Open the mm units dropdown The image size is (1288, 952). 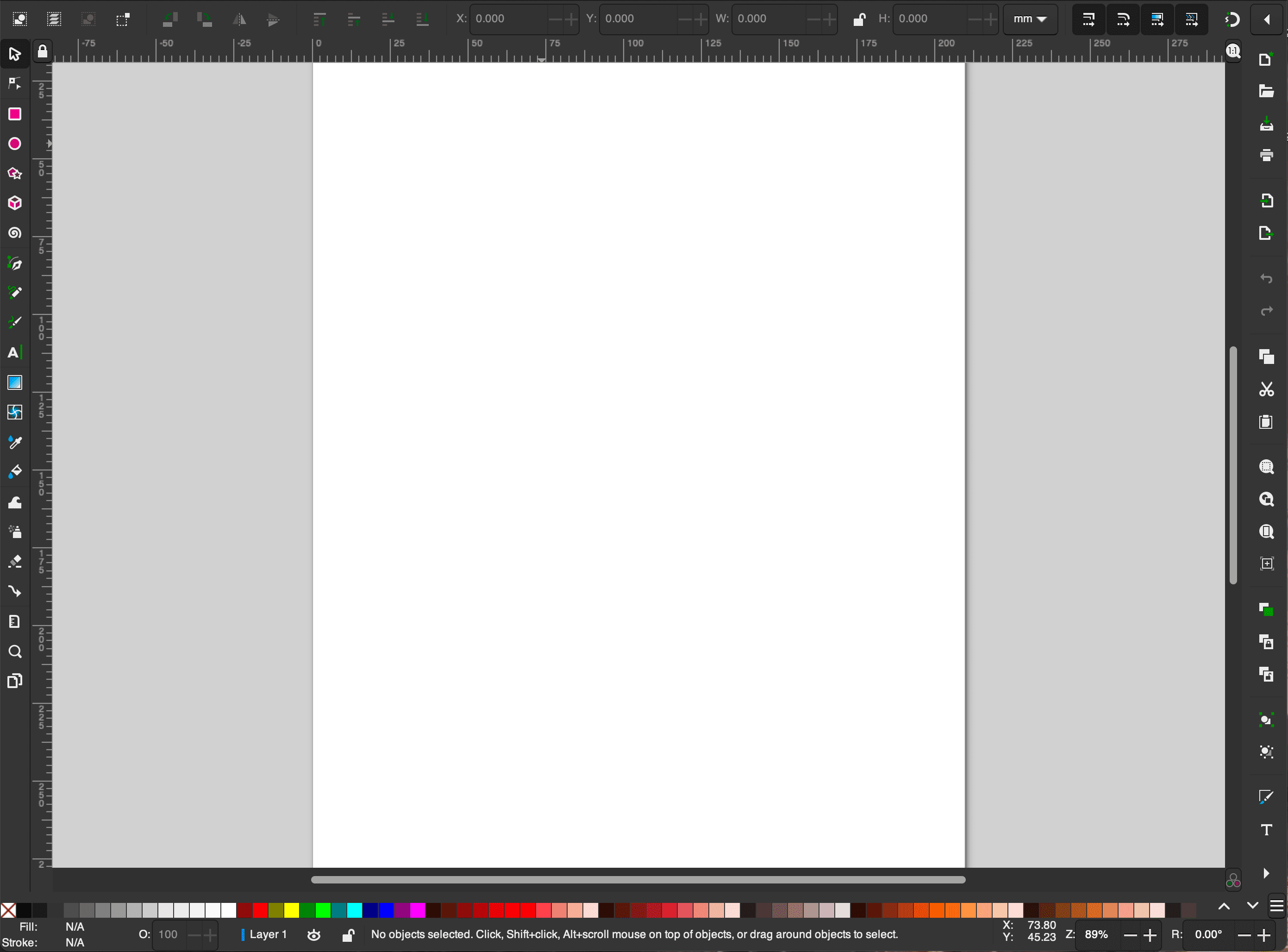[x=1031, y=19]
